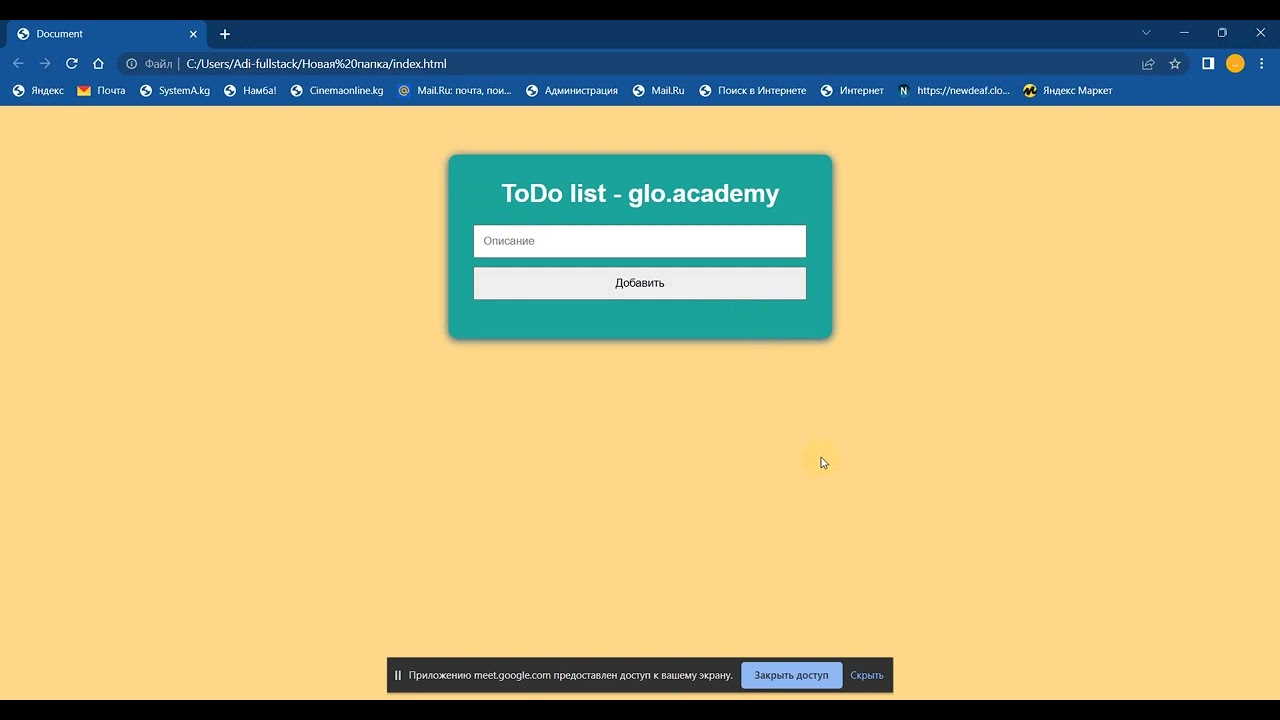Open the Mail.Ru bookmark

658,90
